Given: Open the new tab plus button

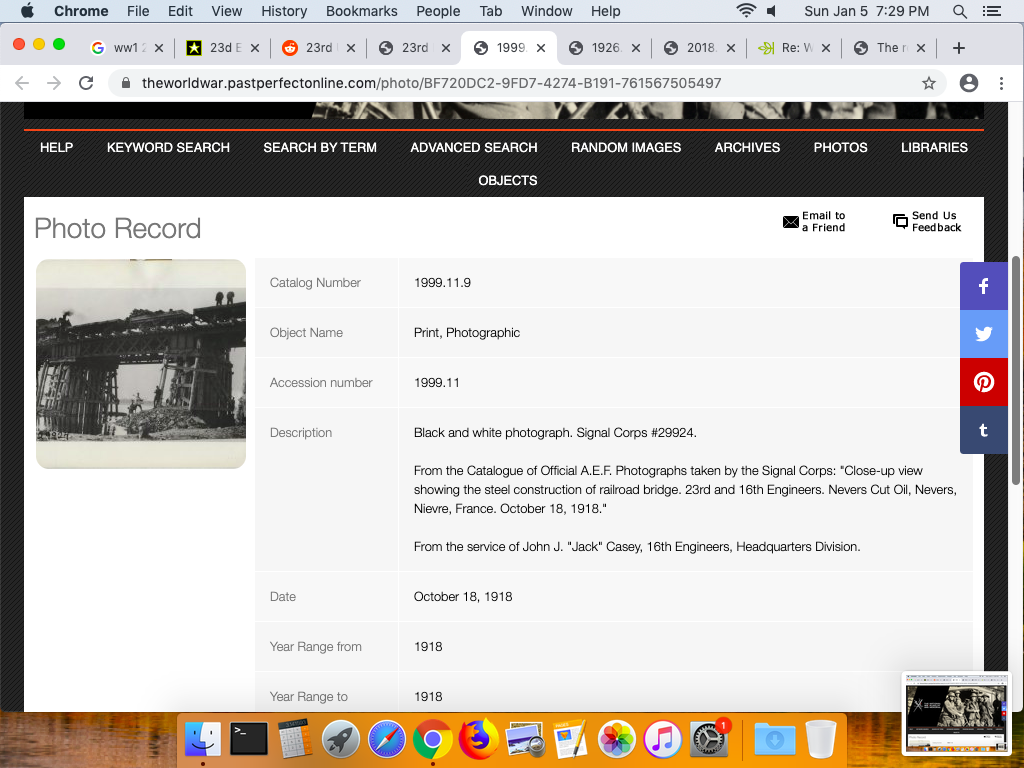Looking at the screenshot, I should click(958, 48).
